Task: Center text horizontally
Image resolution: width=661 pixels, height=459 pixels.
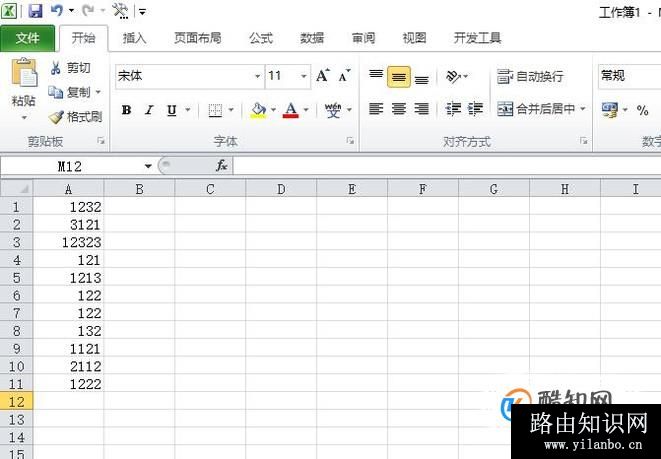Action: 399,109
